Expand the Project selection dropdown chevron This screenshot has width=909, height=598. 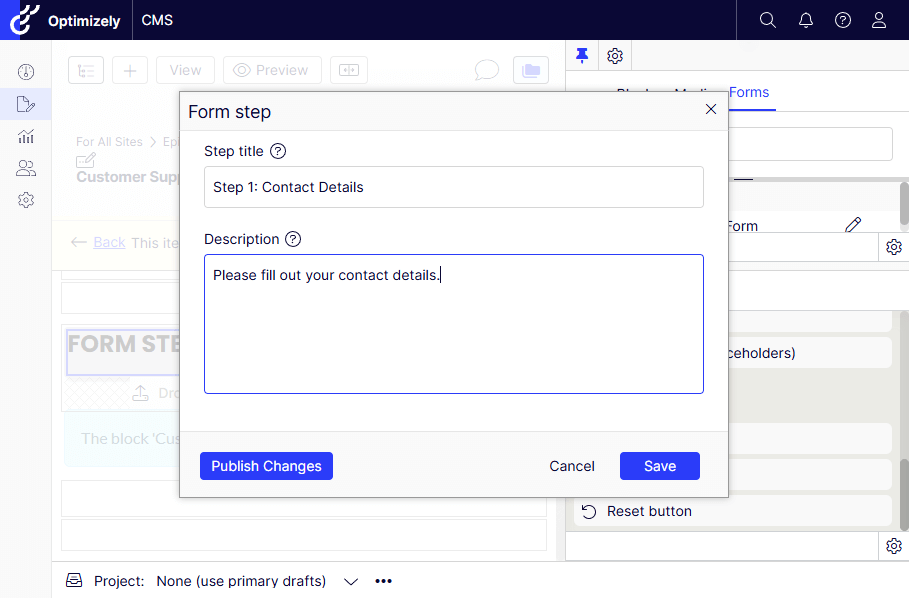351,581
